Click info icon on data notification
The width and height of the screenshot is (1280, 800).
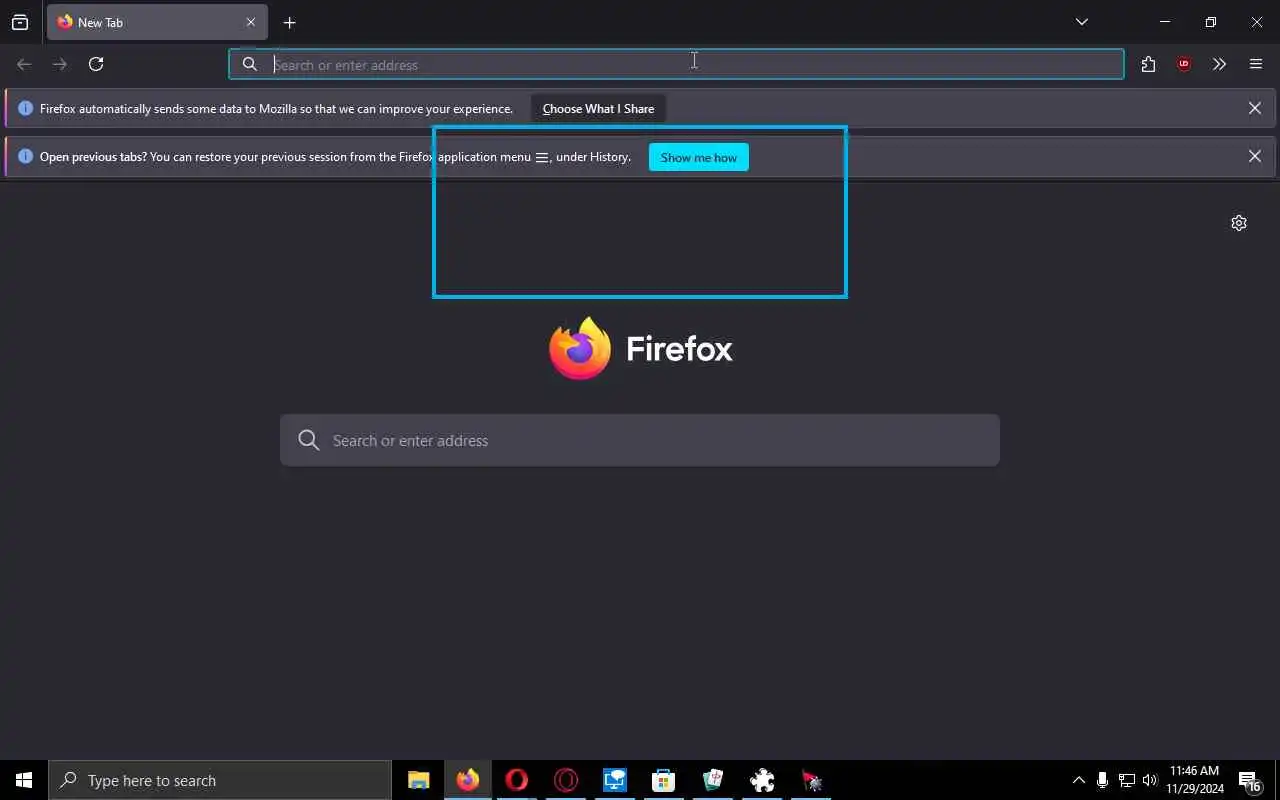point(26,108)
